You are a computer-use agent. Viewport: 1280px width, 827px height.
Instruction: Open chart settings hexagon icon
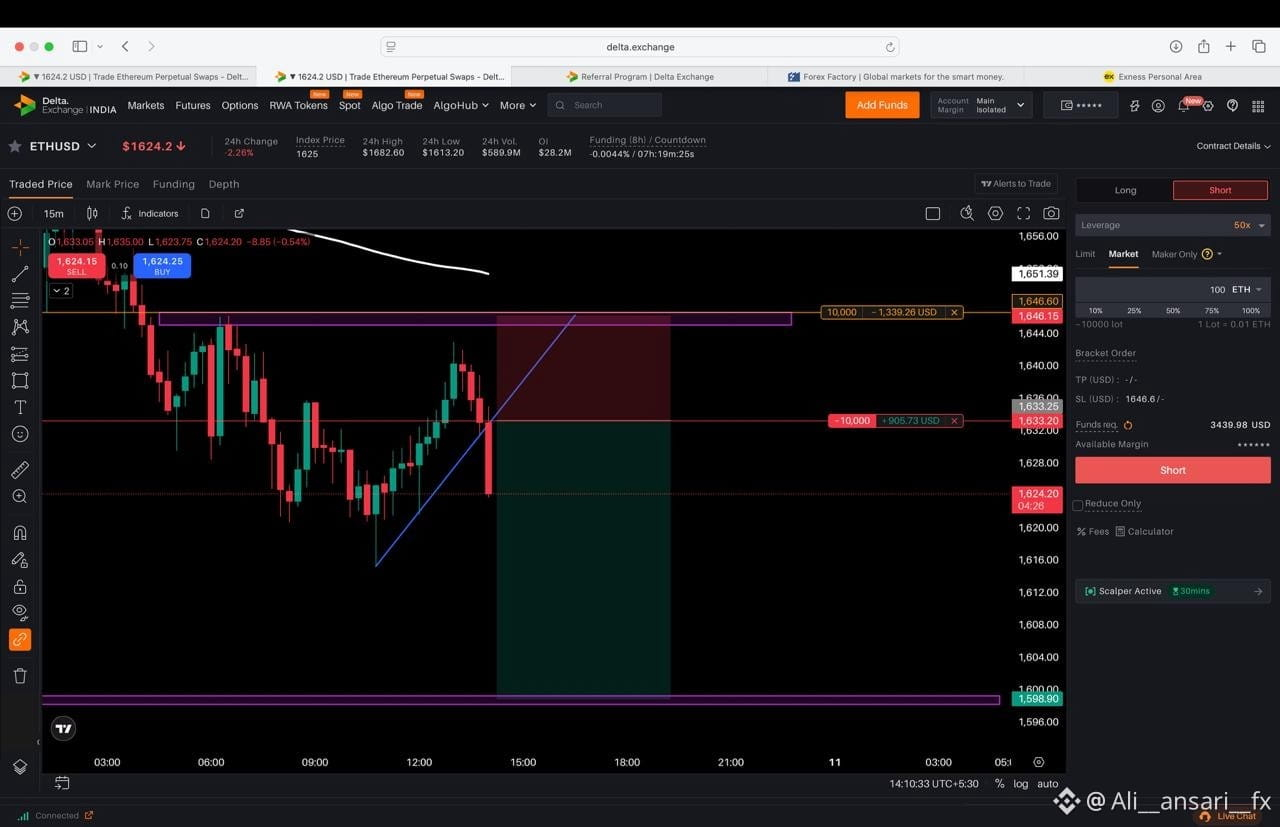point(995,213)
